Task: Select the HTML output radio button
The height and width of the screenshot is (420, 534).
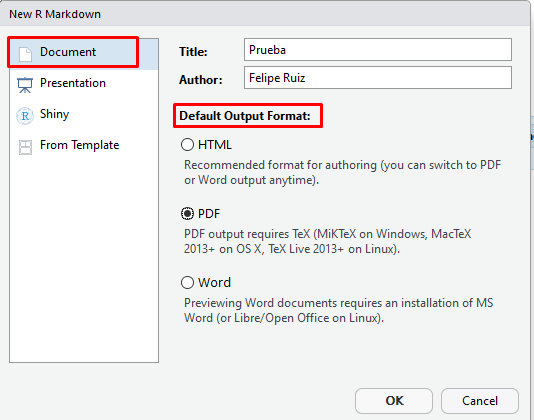Action: tap(187, 144)
